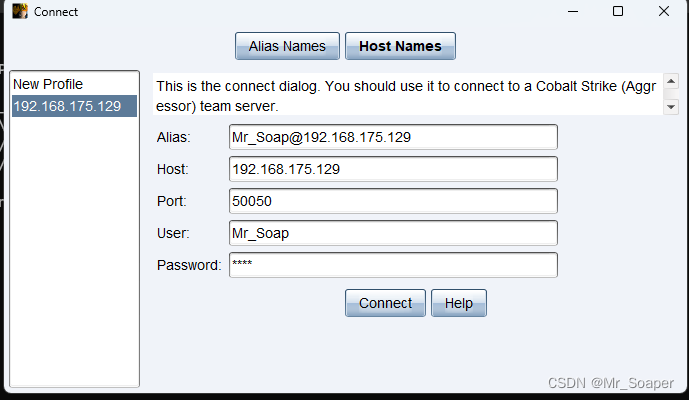Viewport: 689px width, 400px height.
Task: Maximize the Connect dialog window
Action: point(618,12)
